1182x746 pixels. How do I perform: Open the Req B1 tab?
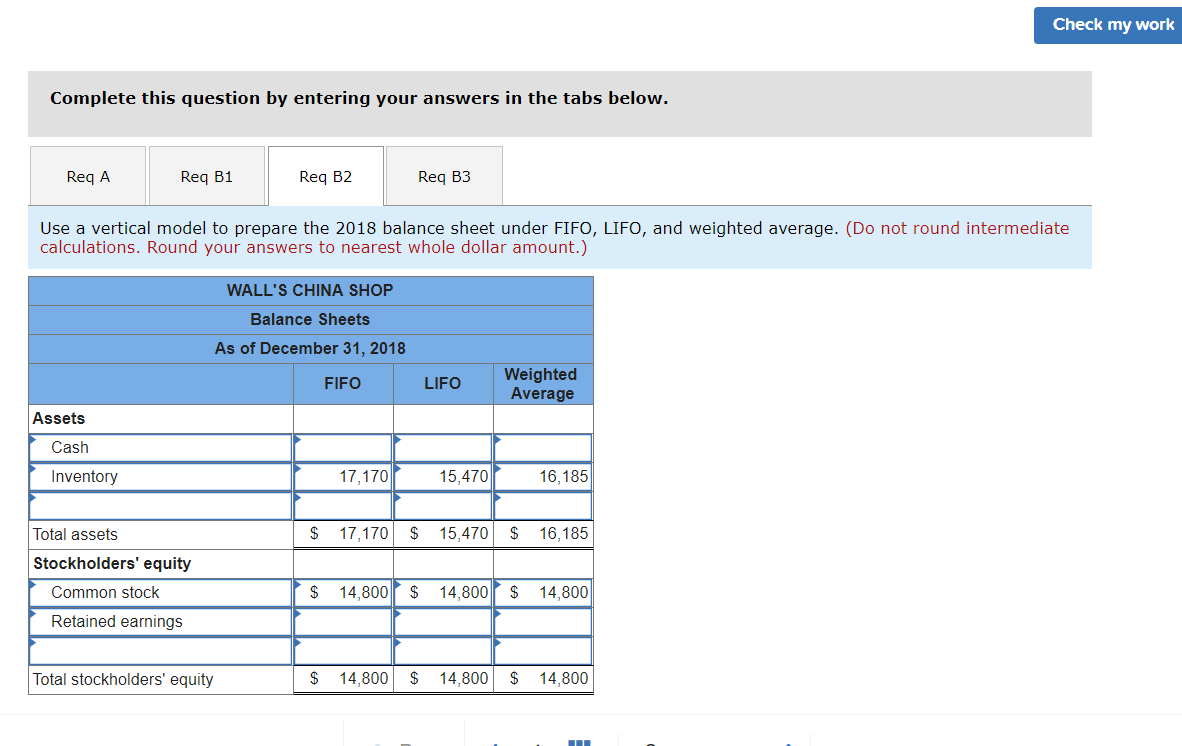[206, 176]
